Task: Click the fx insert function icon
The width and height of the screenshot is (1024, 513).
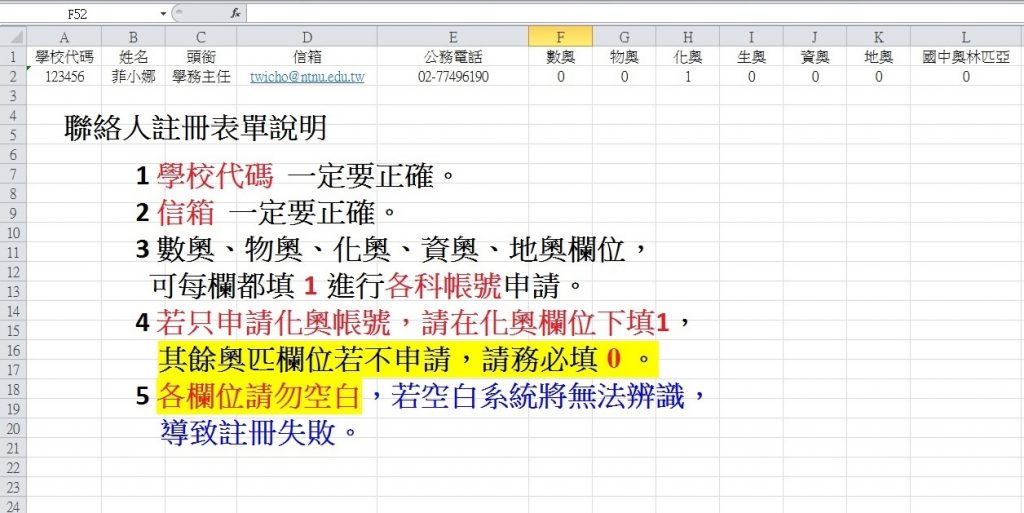Action: [235, 14]
